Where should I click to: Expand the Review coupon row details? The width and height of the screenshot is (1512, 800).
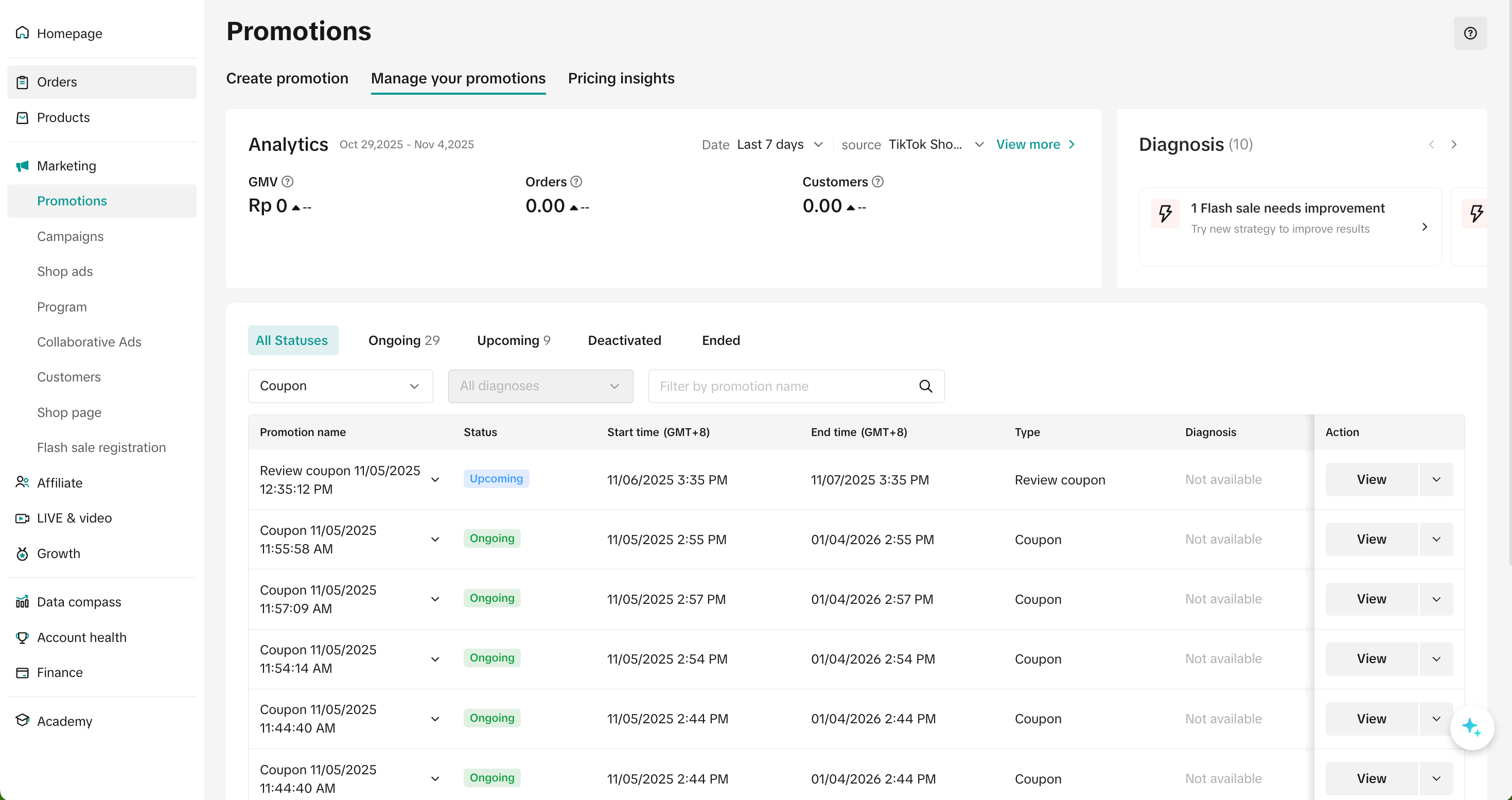click(x=435, y=479)
